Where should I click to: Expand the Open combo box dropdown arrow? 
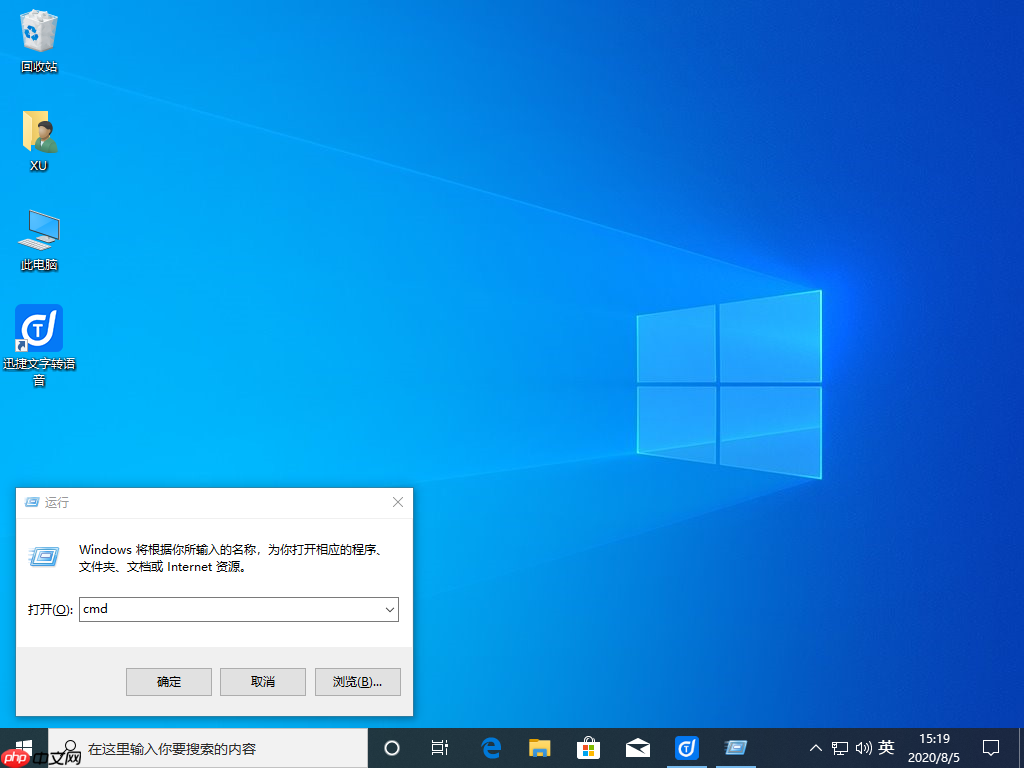[x=390, y=610]
